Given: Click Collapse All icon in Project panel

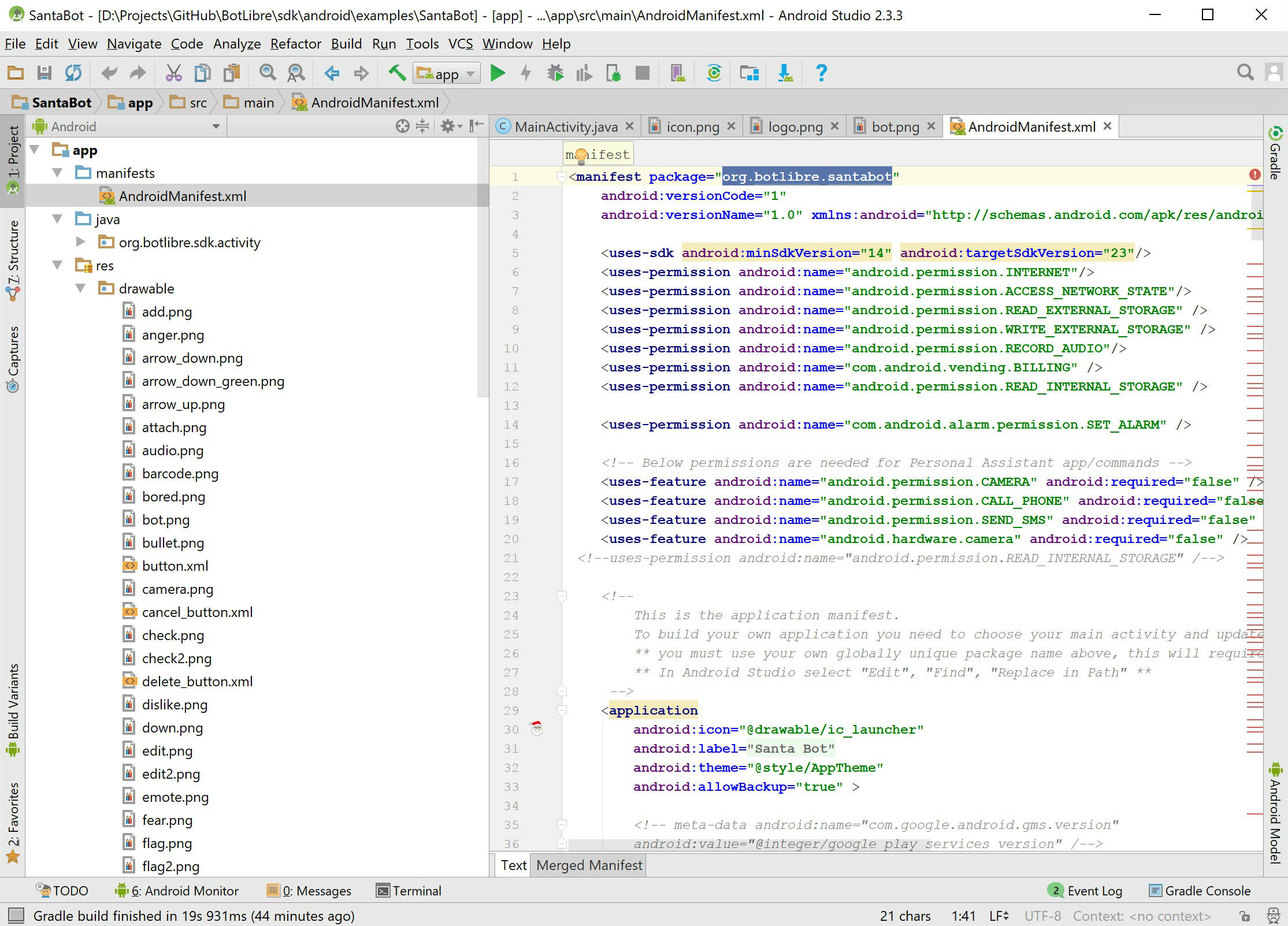Looking at the screenshot, I should (423, 126).
